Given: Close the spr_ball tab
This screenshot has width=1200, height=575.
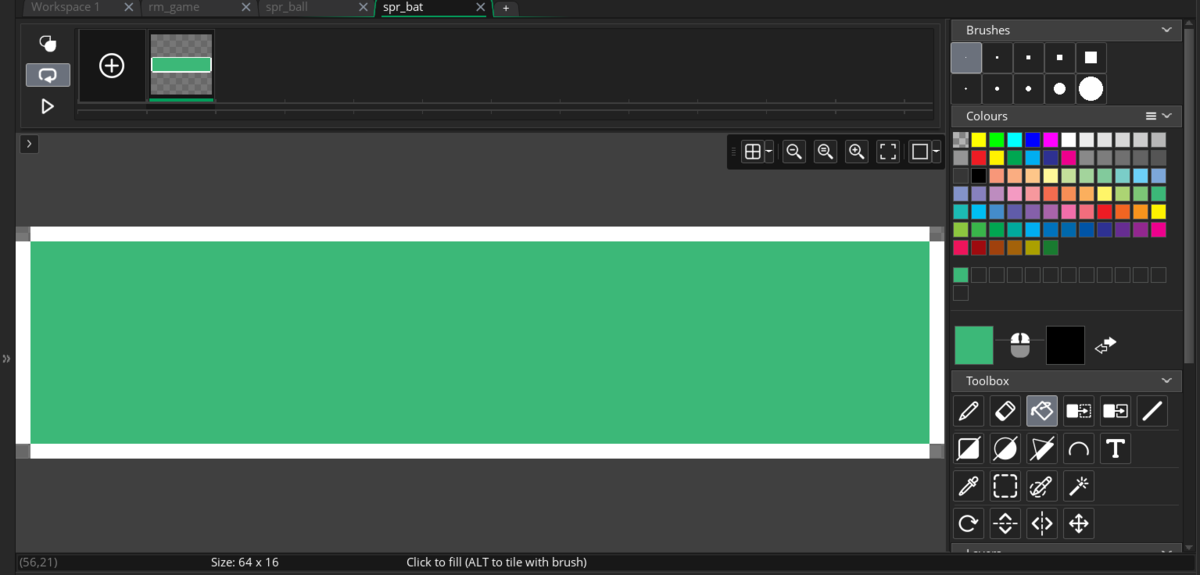Looking at the screenshot, I should tap(363, 7).
